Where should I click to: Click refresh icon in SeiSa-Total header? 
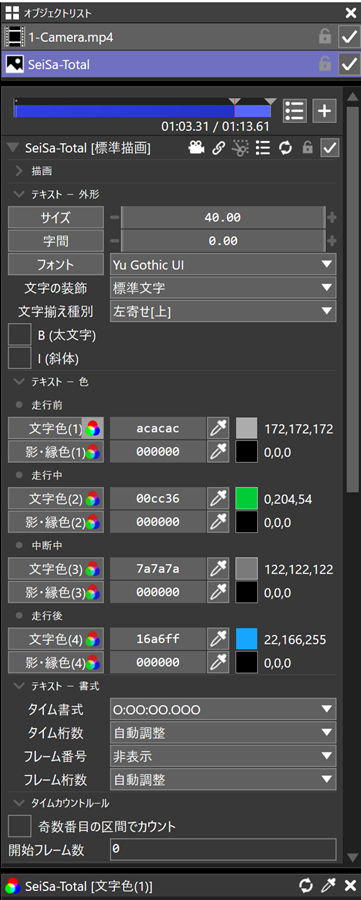coord(285,148)
